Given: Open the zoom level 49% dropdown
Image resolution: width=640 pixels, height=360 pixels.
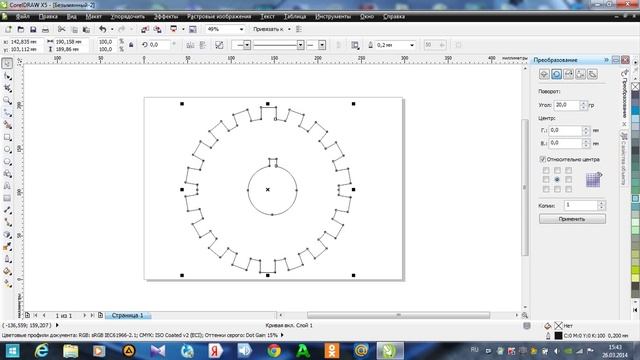Looking at the screenshot, I should (x=241, y=29).
